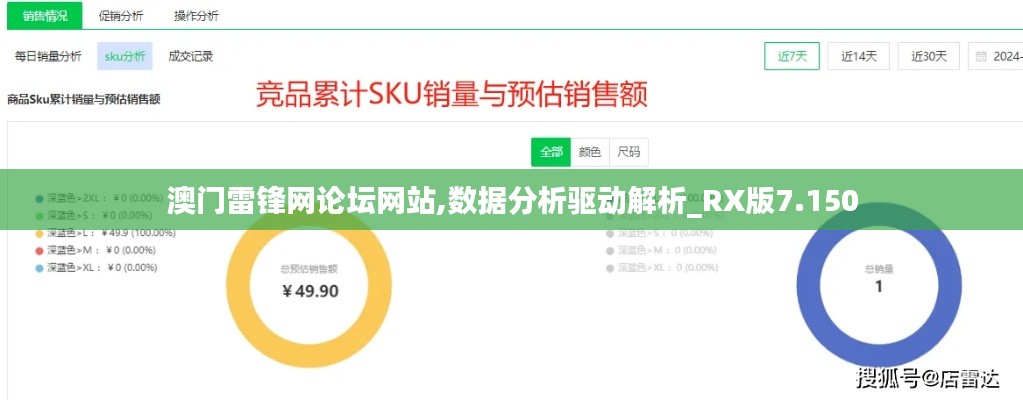
Task: Toggle gray 深蓝色>XL sales legend dot
Action: tap(610, 268)
